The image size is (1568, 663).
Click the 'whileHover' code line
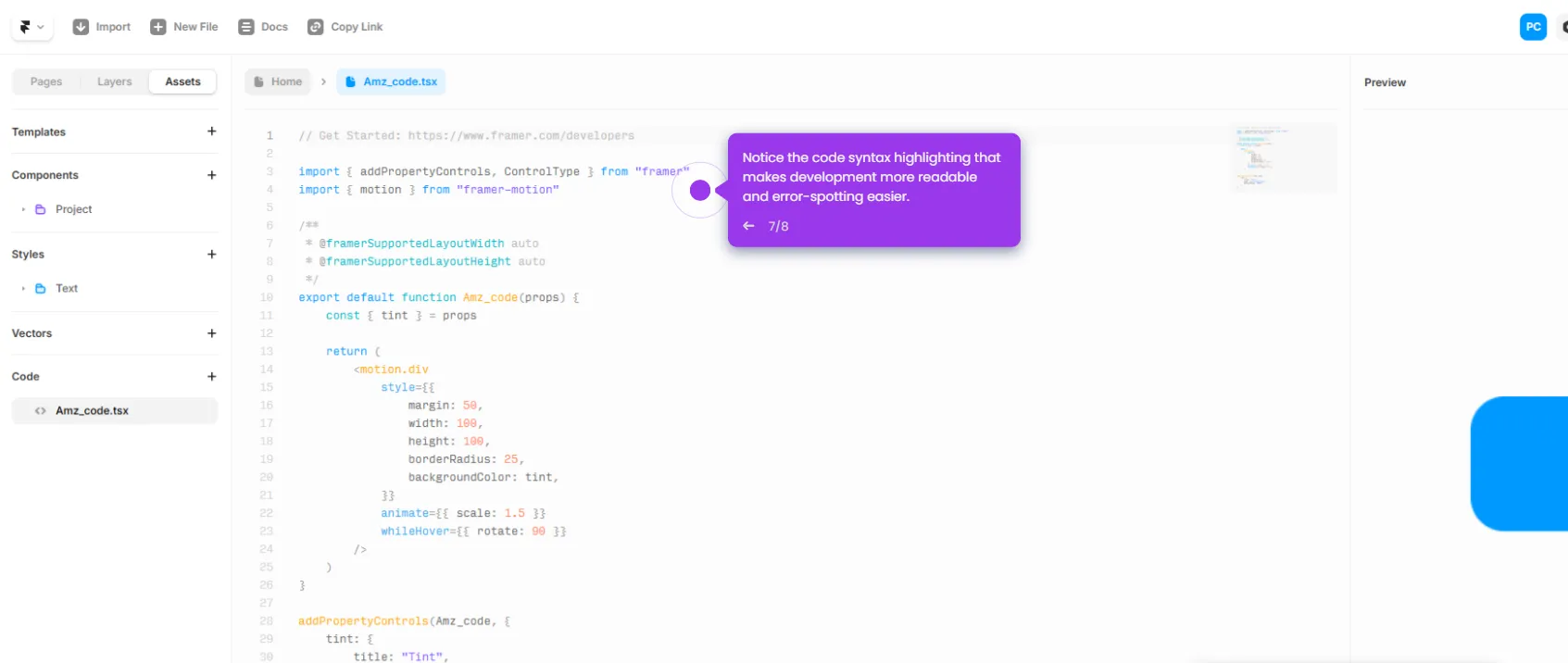click(x=473, y=532)
